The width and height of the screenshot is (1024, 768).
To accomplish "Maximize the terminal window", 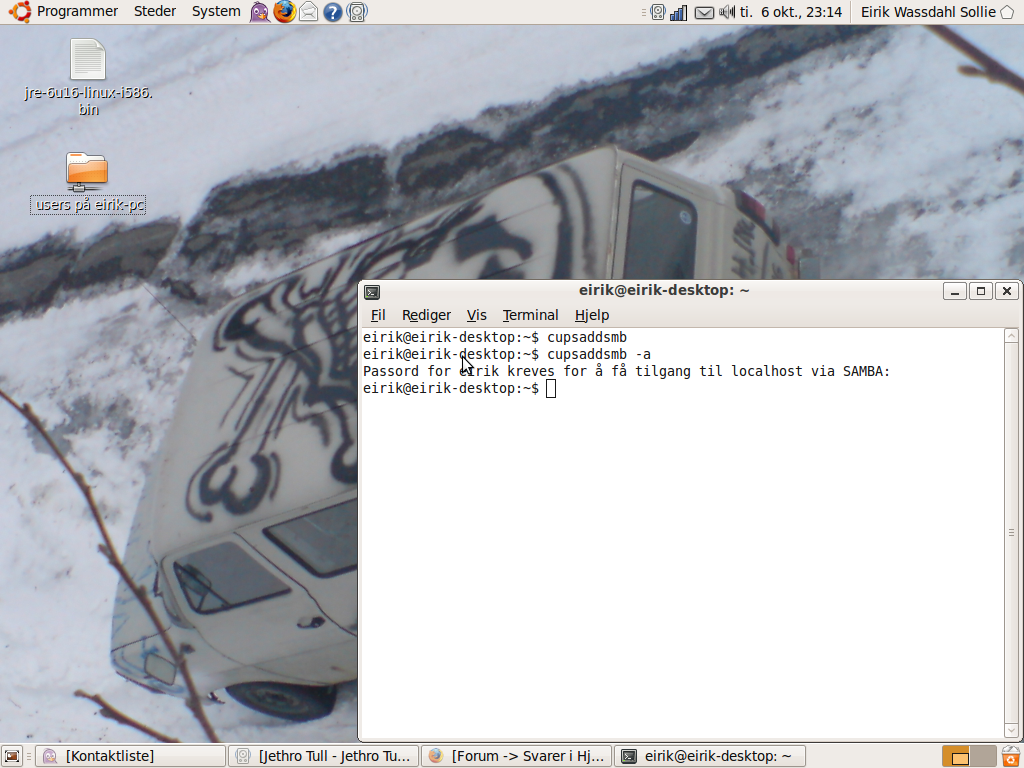I will (981, 291).
